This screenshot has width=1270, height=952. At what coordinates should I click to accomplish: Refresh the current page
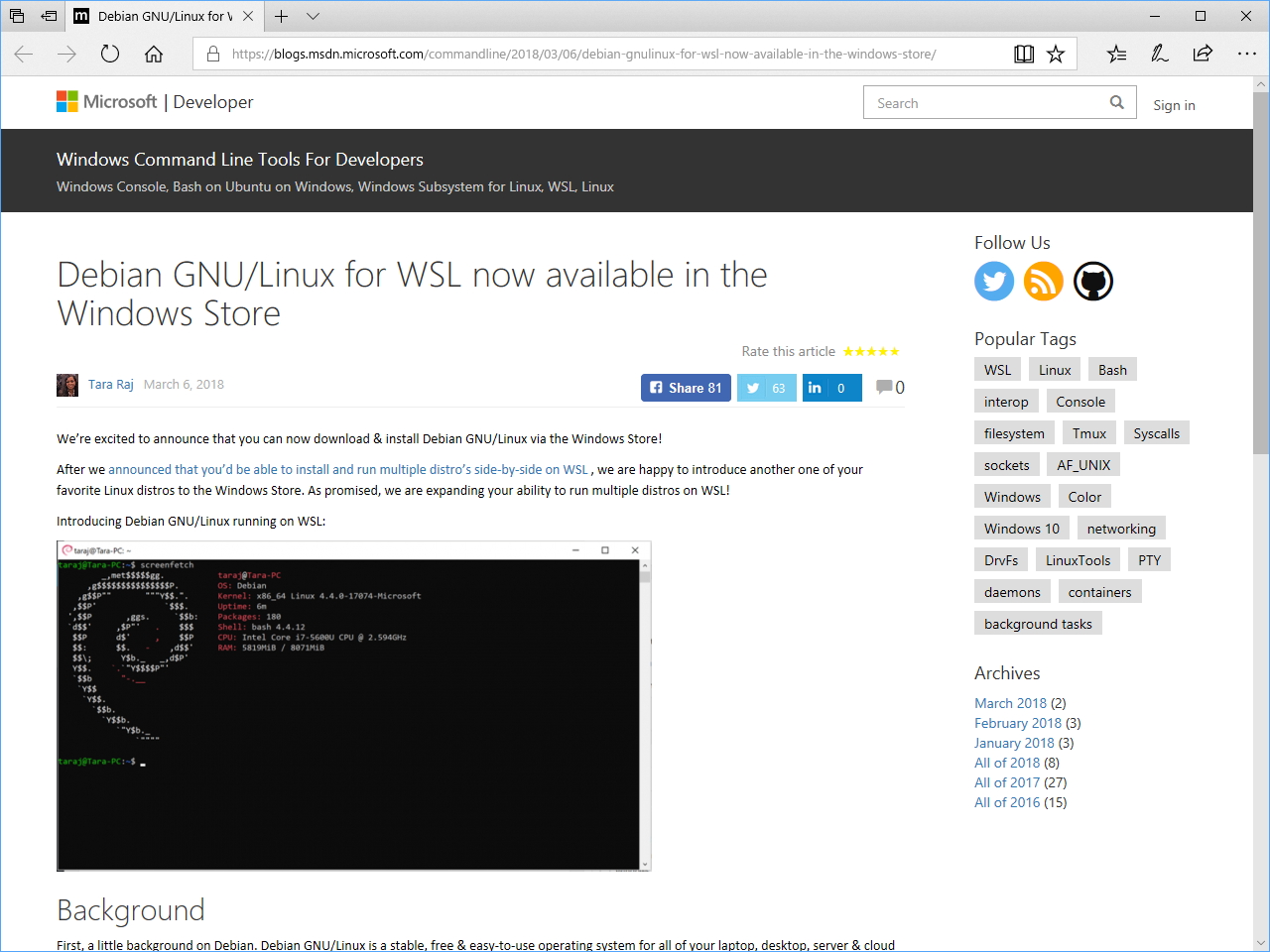[x=109, y=55]
